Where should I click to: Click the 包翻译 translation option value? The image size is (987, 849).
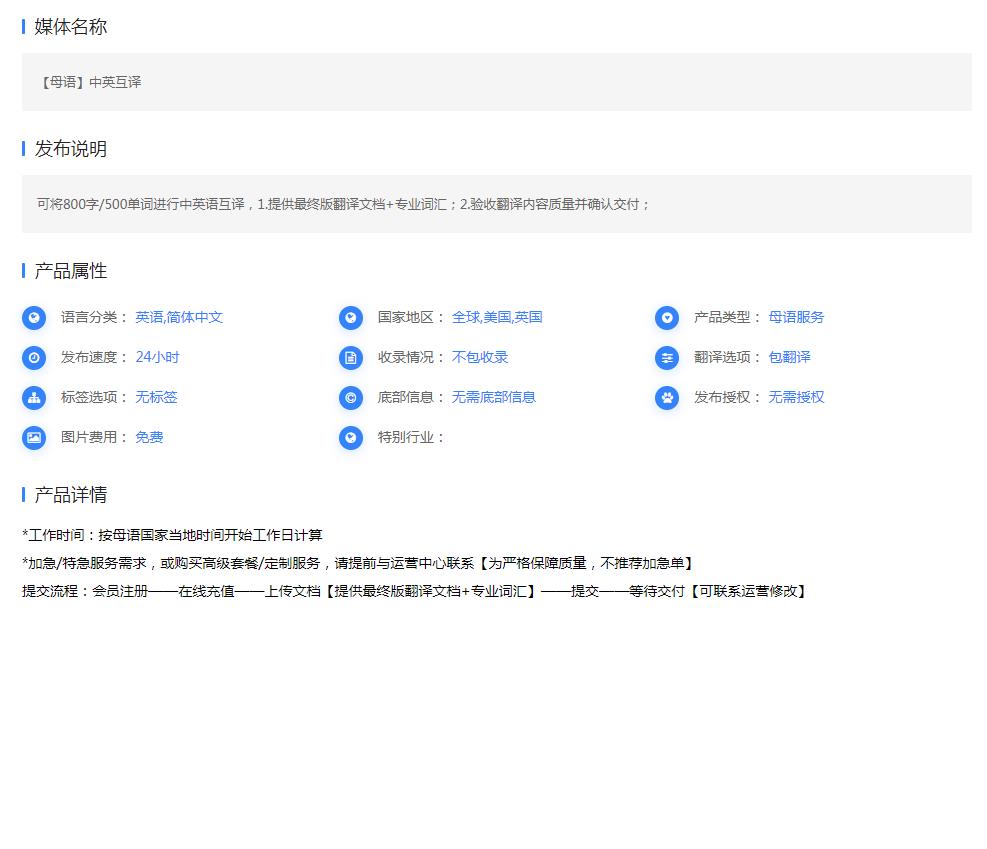(789, 357)
